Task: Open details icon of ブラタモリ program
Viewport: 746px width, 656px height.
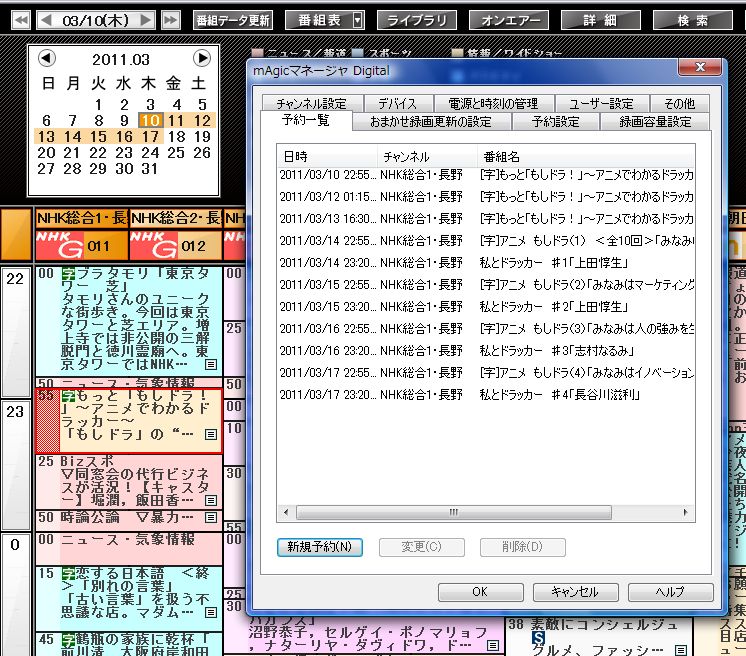Action: click(211, 364)
